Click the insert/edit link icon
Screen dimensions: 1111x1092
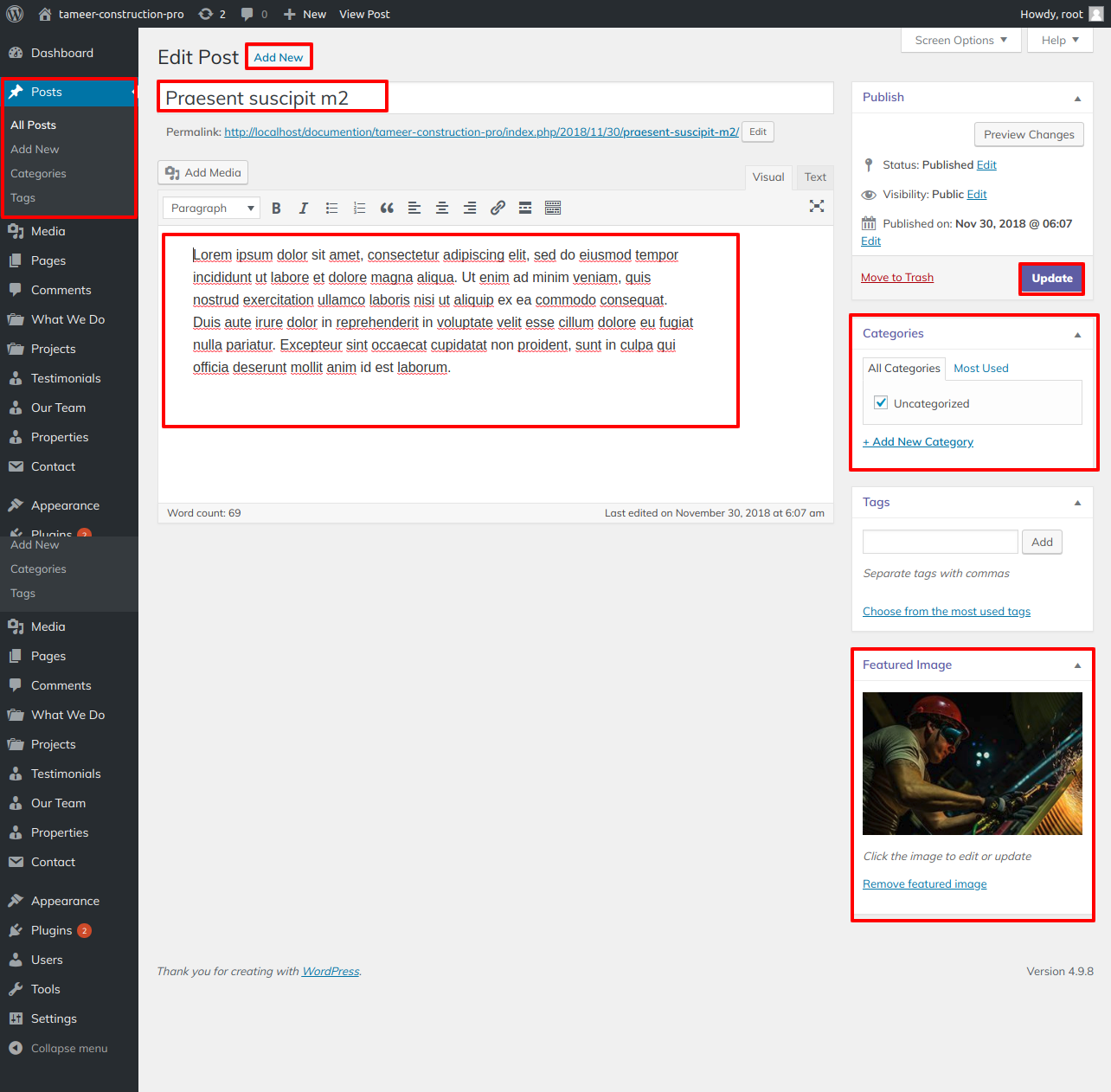[498, 208]
